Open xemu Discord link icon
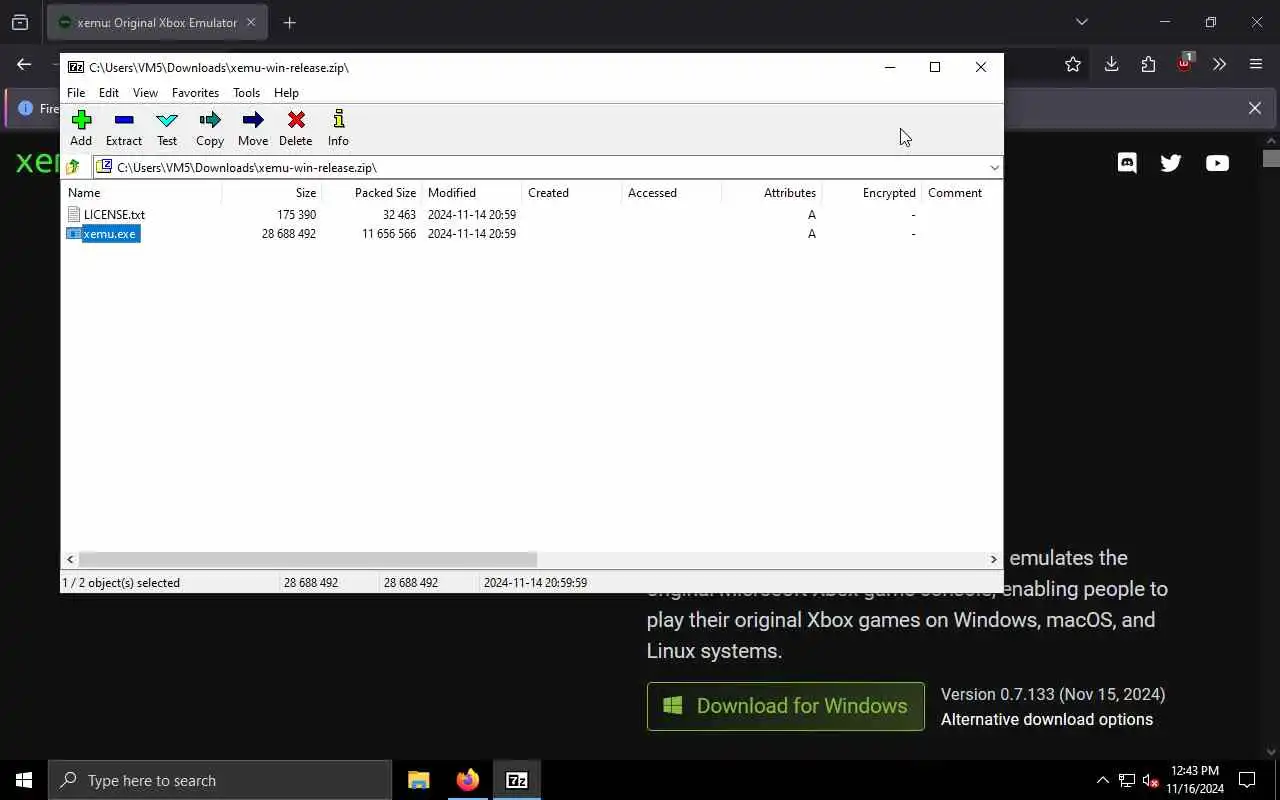The image size is (1280, 800). (x=1127, y=163)
